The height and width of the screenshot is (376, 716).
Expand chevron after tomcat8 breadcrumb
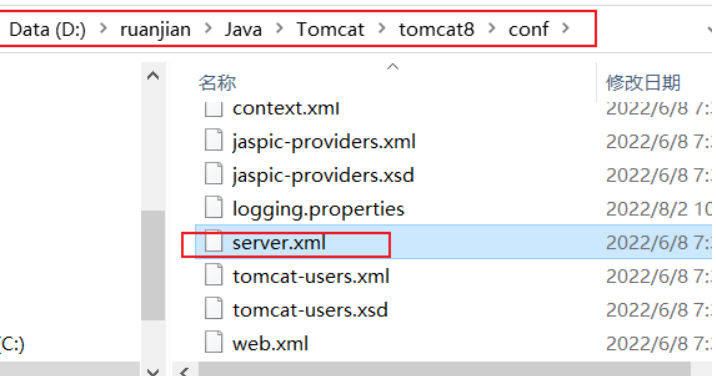[x=492, y=29]
